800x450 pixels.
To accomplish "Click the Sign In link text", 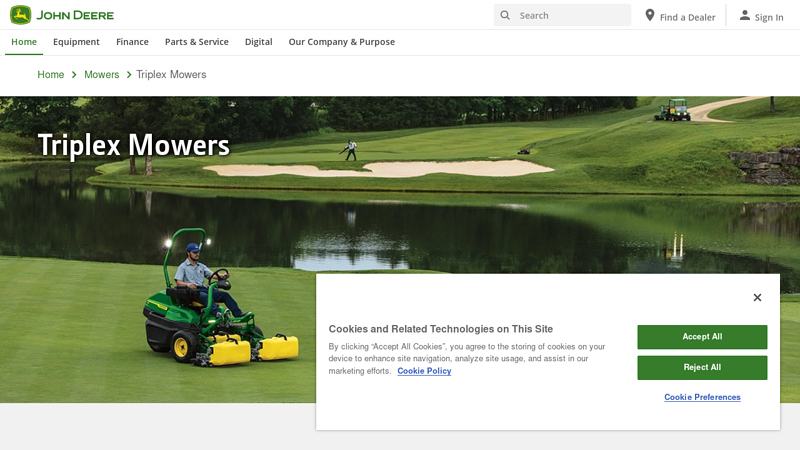I will pyautogui.click(x=769, y=17).
